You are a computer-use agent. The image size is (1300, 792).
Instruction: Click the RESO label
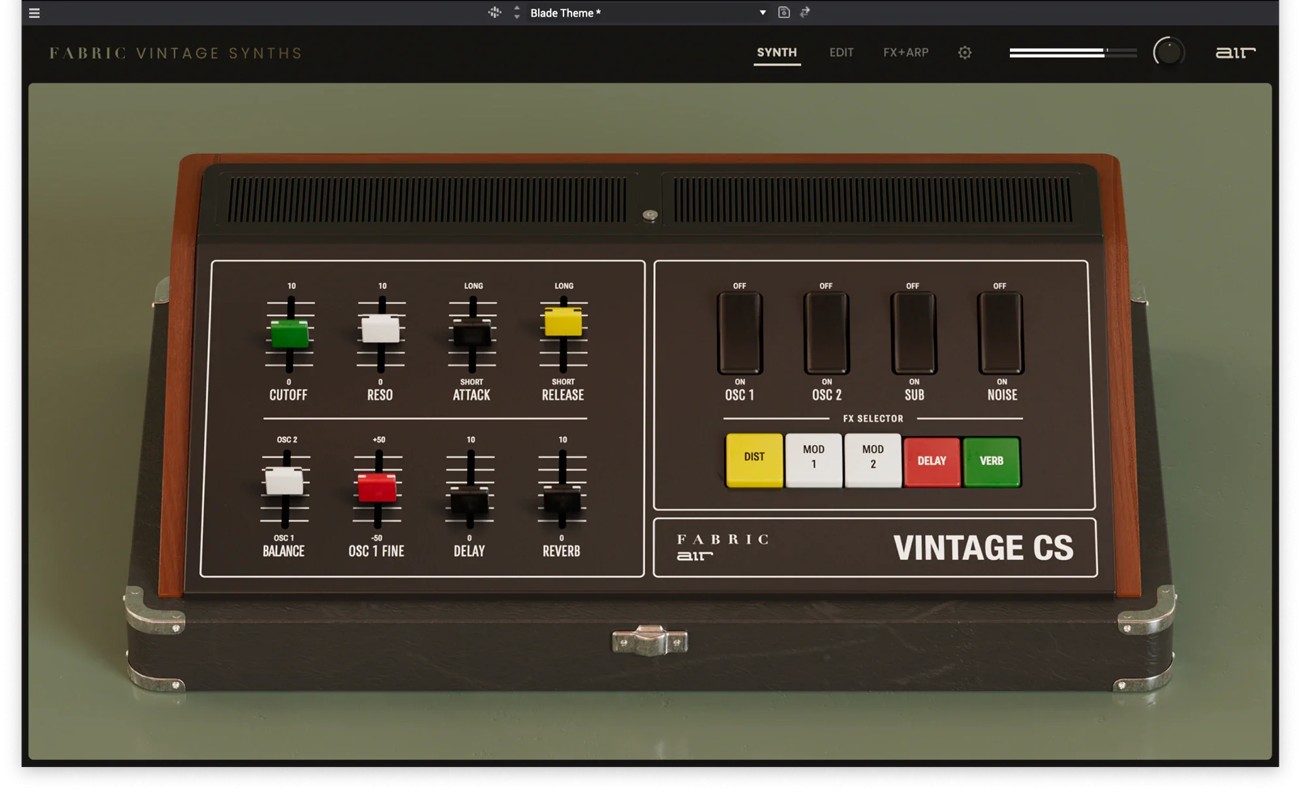click(x=380, y=395)
